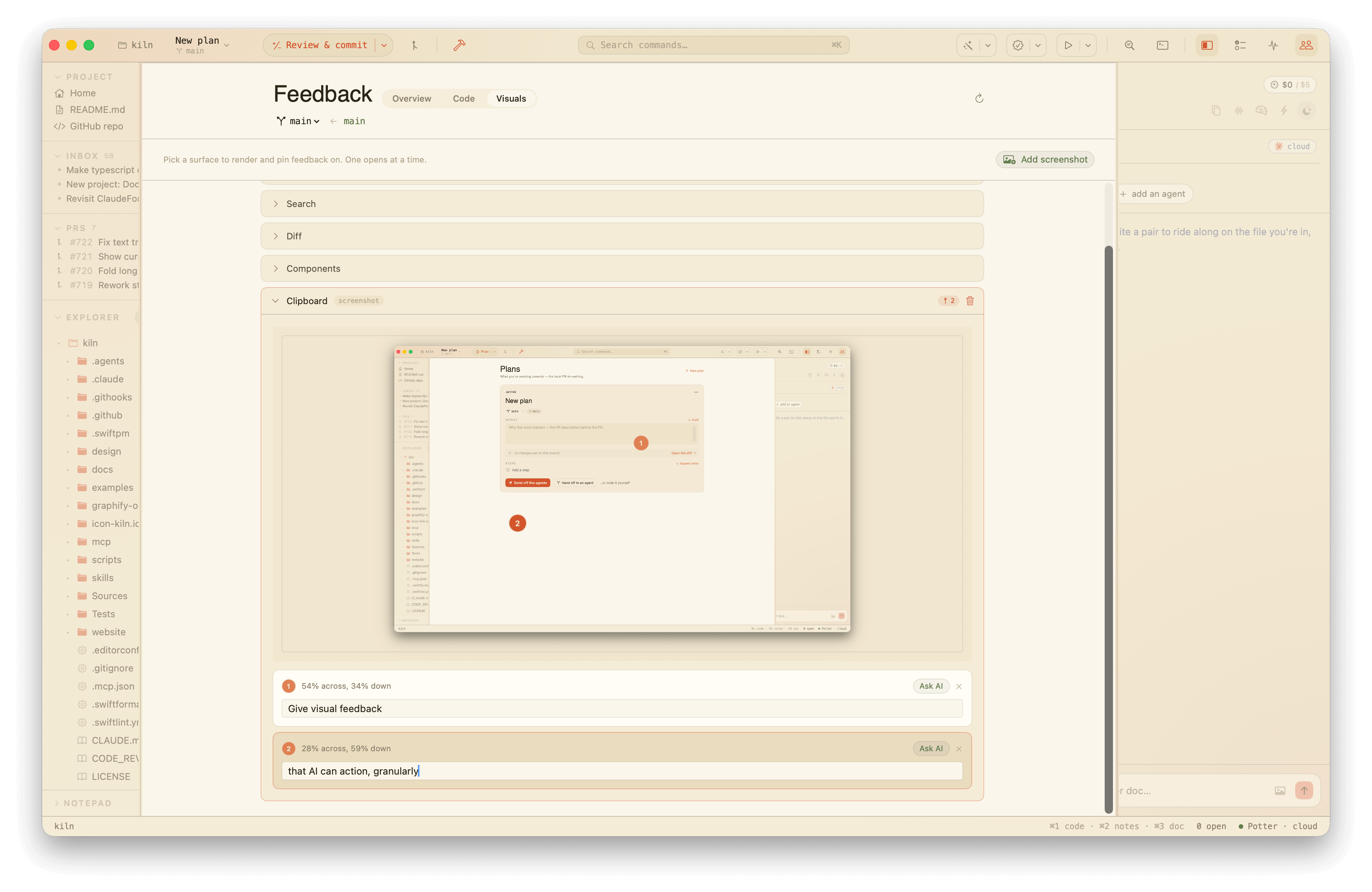Image resolution: width=1372 pixels, height=892 pixels.
Task: Open the Run dropdown arrow
Action: (x=1088, y=45)
